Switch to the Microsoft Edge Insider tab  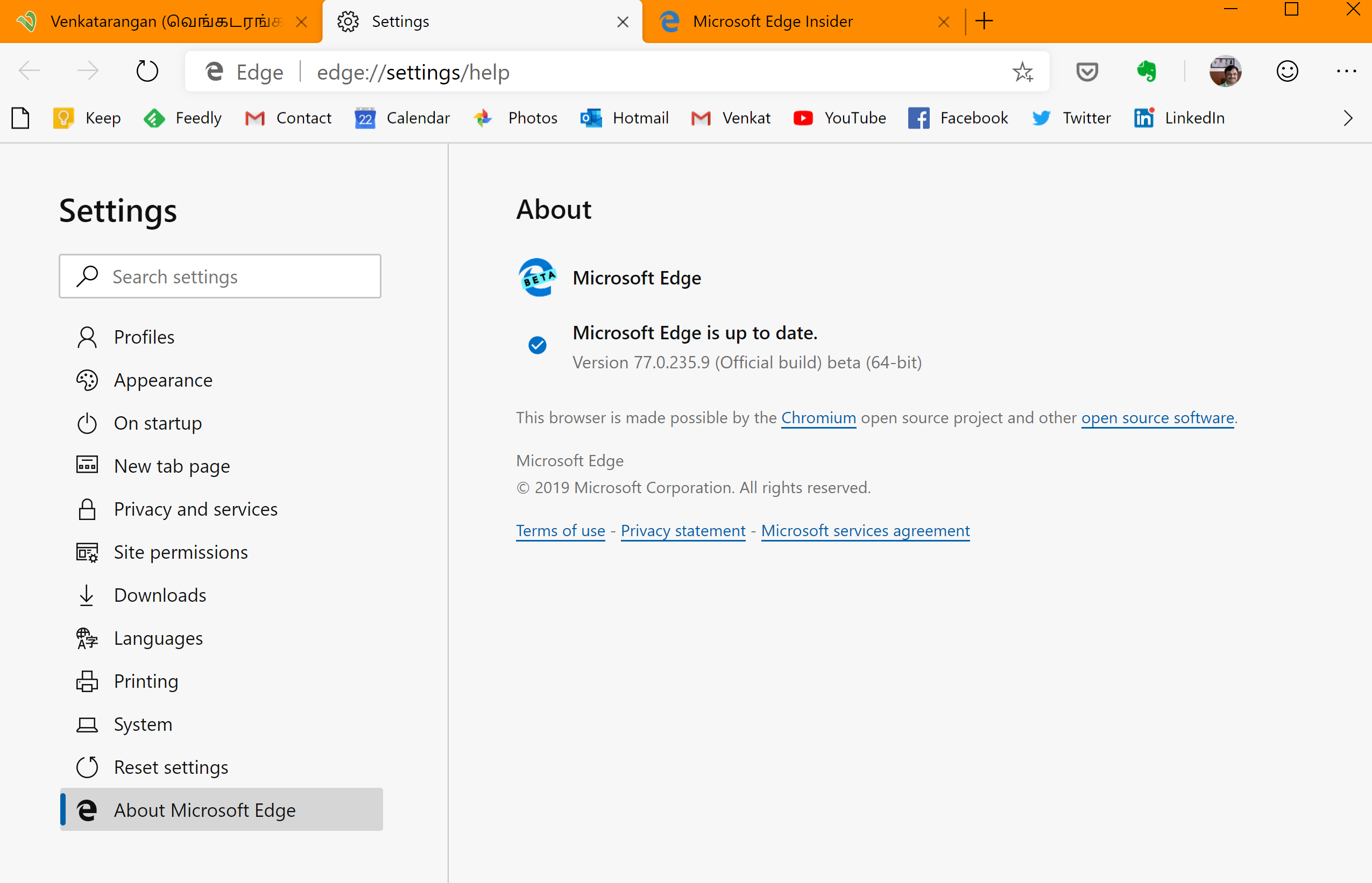(773, 21)
